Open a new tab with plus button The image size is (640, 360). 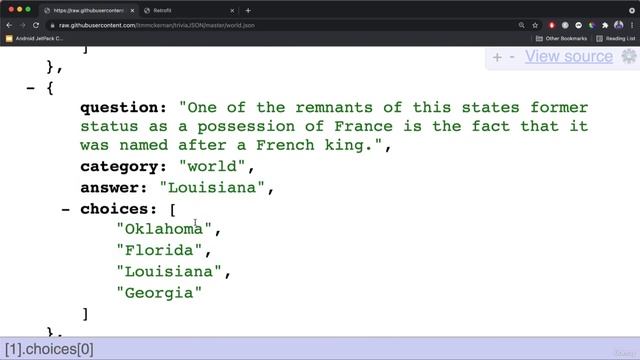coord(248,11)
